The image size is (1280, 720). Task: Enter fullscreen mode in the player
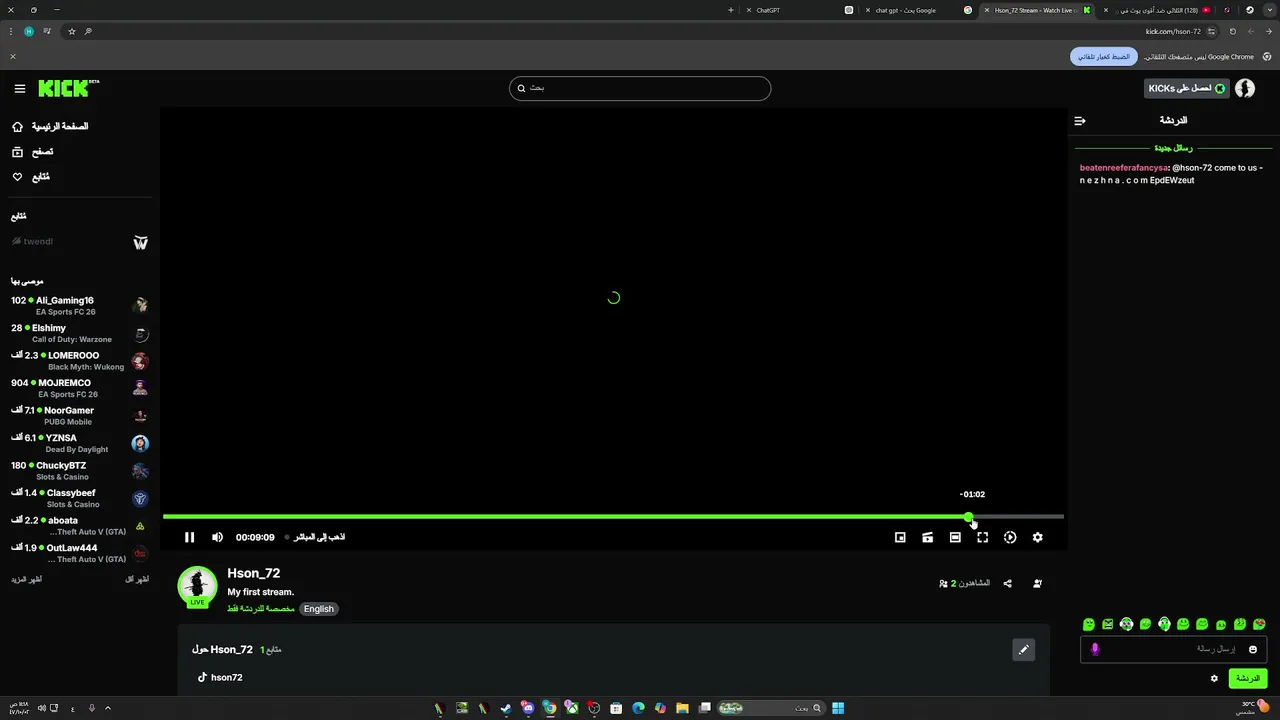coord(982,537)
